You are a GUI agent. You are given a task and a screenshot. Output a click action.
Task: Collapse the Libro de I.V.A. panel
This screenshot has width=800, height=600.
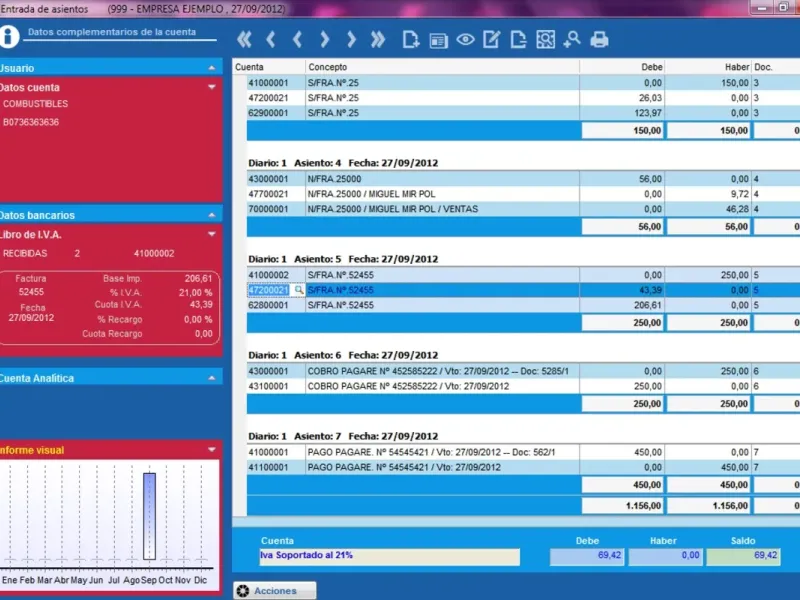[212, 234]
